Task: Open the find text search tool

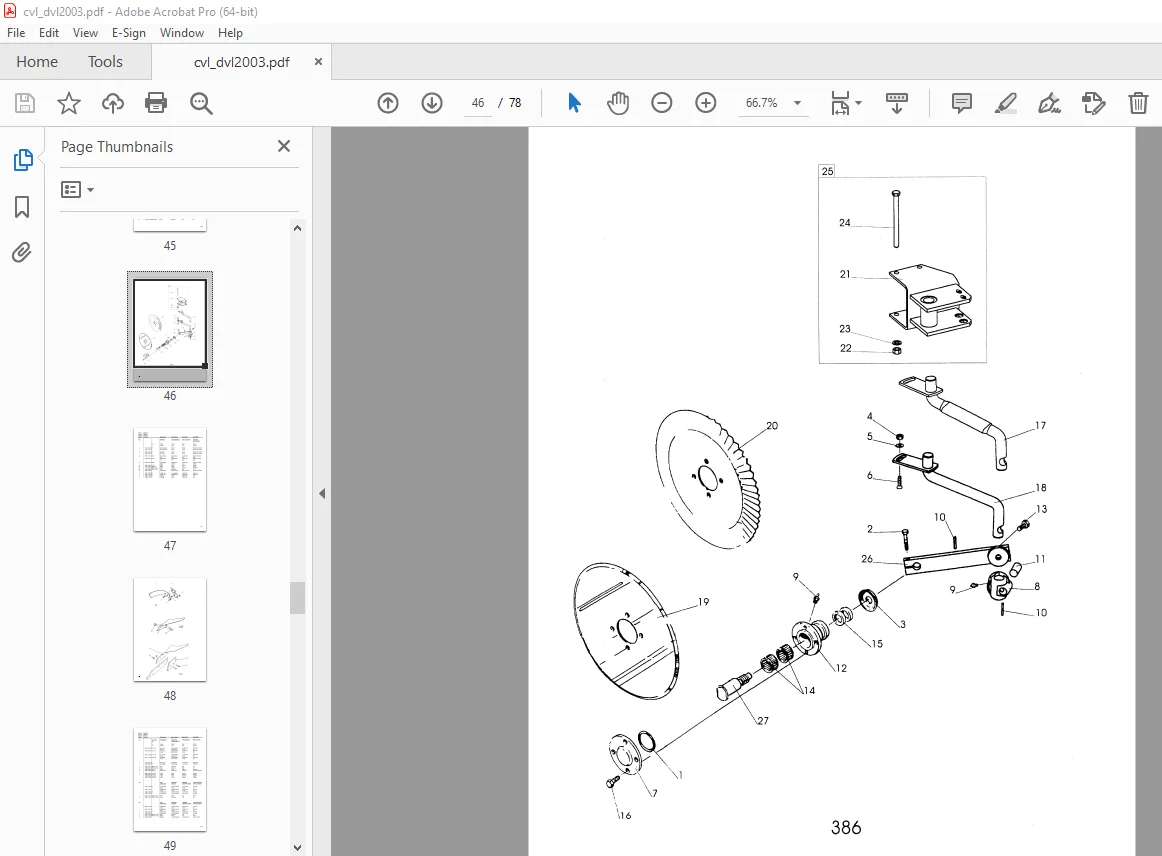Action: [x=201, y=103]
